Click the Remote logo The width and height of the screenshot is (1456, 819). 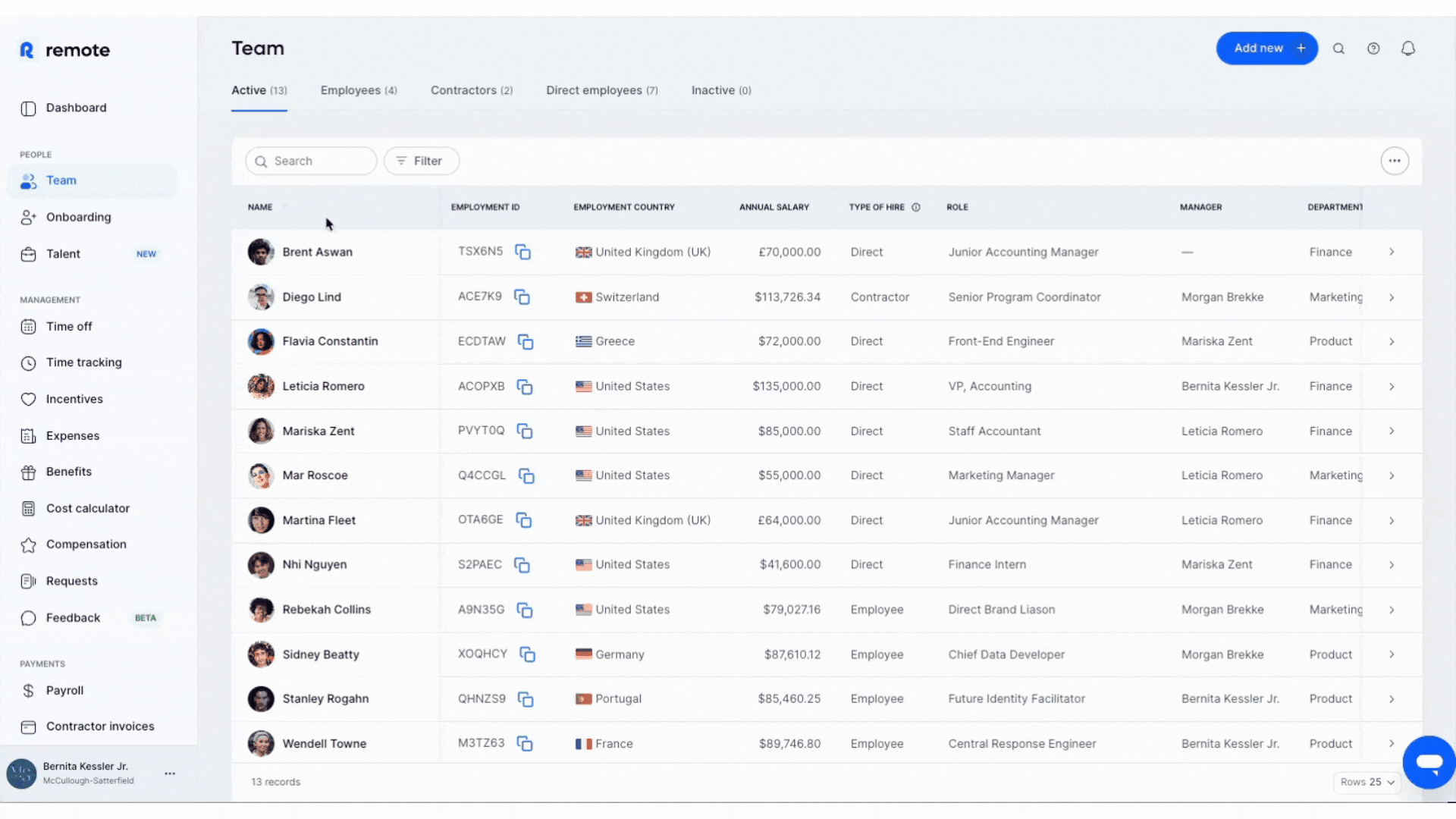coord(64,50)
